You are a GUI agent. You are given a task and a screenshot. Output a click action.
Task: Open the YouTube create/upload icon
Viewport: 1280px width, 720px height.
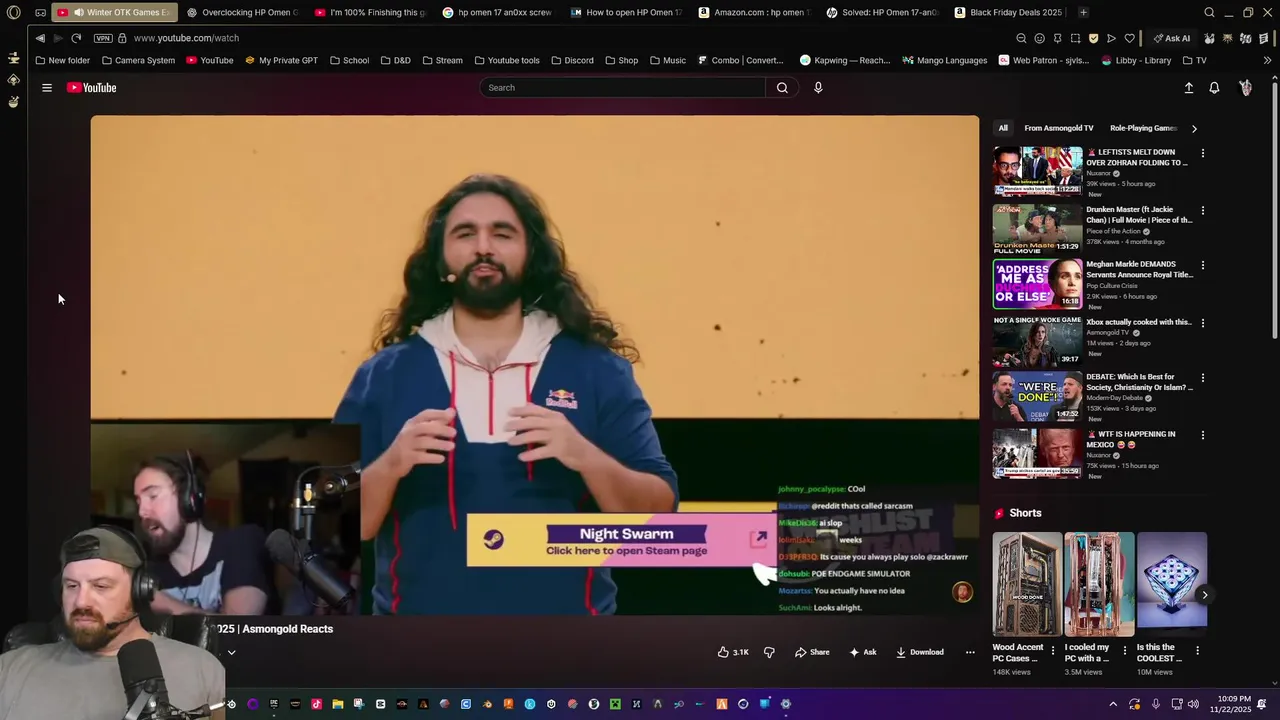coord(1189,88)
